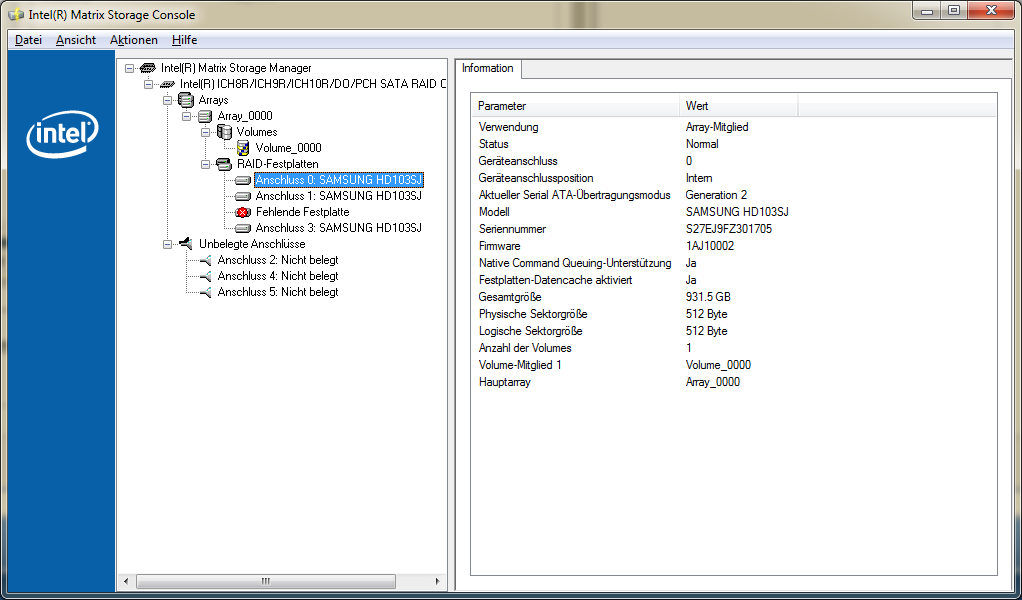Viewport: 1022px width, 600px height.
Task: Click the Festplatten-Datencache aktiviert parameter
Action: [x=555, y=280]
